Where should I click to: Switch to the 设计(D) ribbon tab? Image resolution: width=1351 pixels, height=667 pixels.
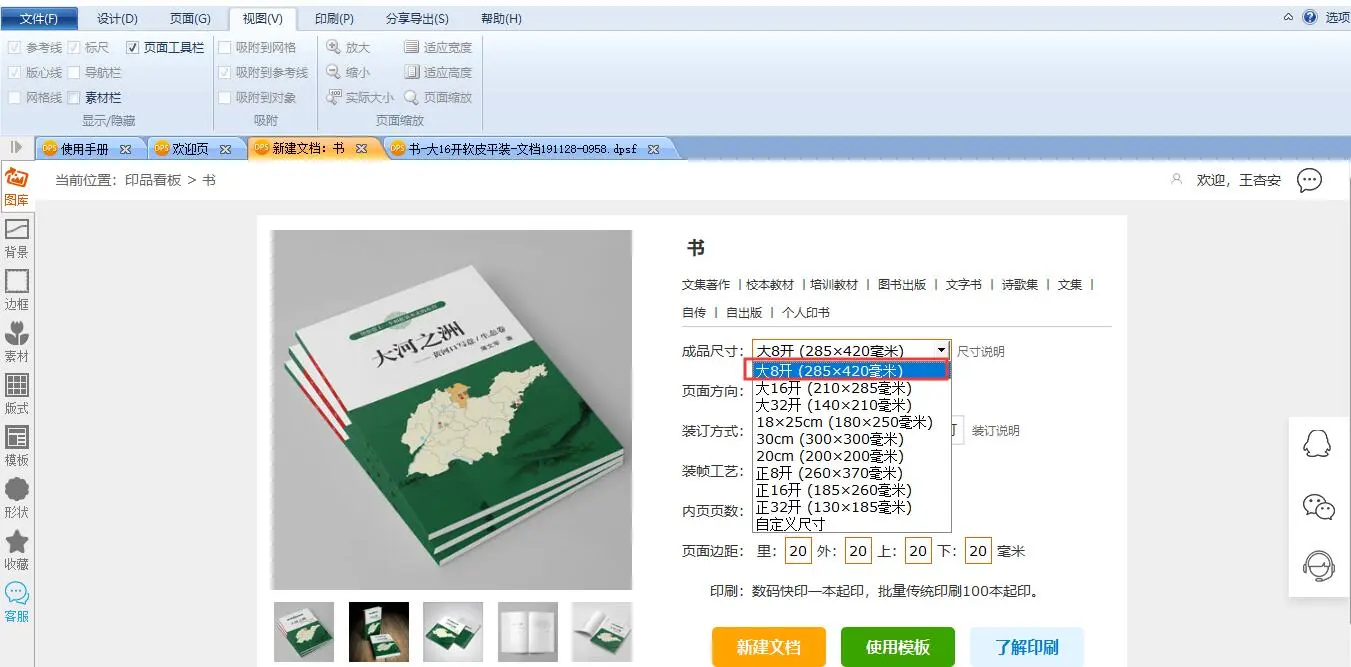tap(117, 18)
